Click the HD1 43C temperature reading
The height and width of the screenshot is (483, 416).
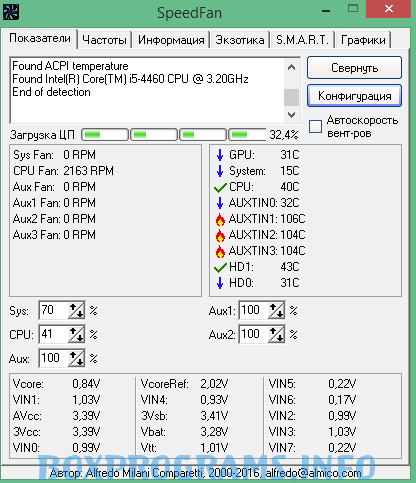tap(264, 267)
